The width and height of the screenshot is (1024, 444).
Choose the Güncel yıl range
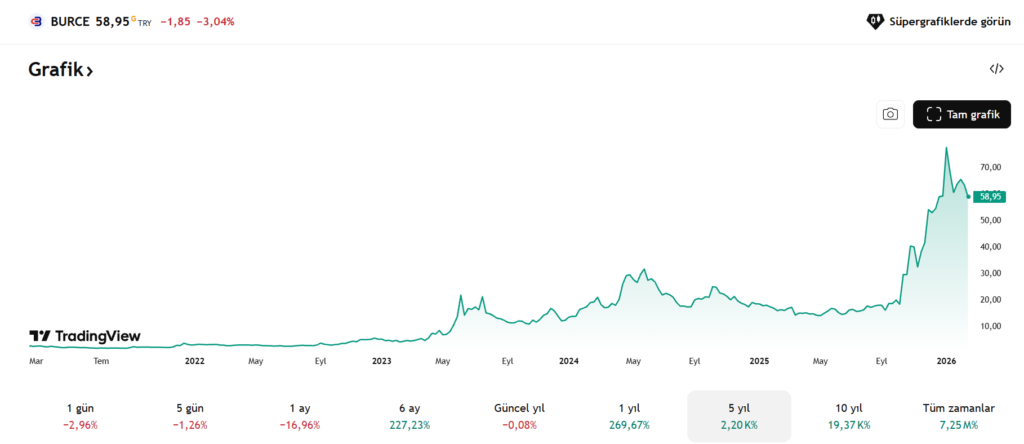[519, 416]
